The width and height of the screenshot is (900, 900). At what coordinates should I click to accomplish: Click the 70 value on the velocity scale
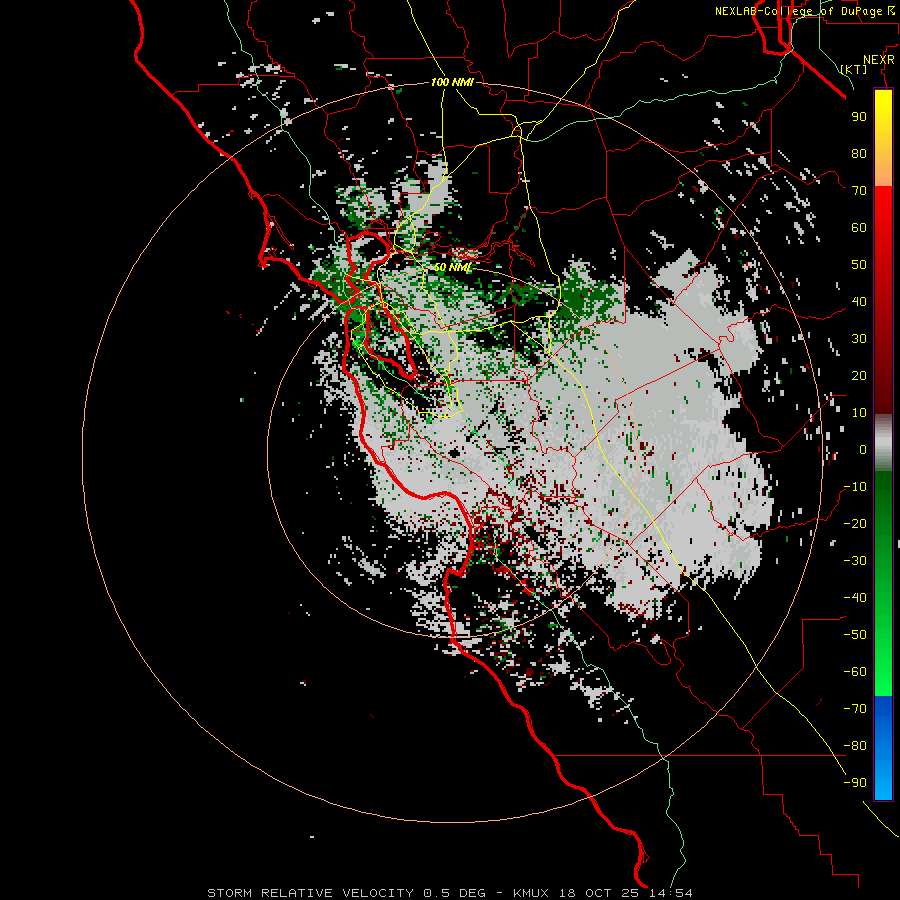pyautogui.click(x=859, y=191)
